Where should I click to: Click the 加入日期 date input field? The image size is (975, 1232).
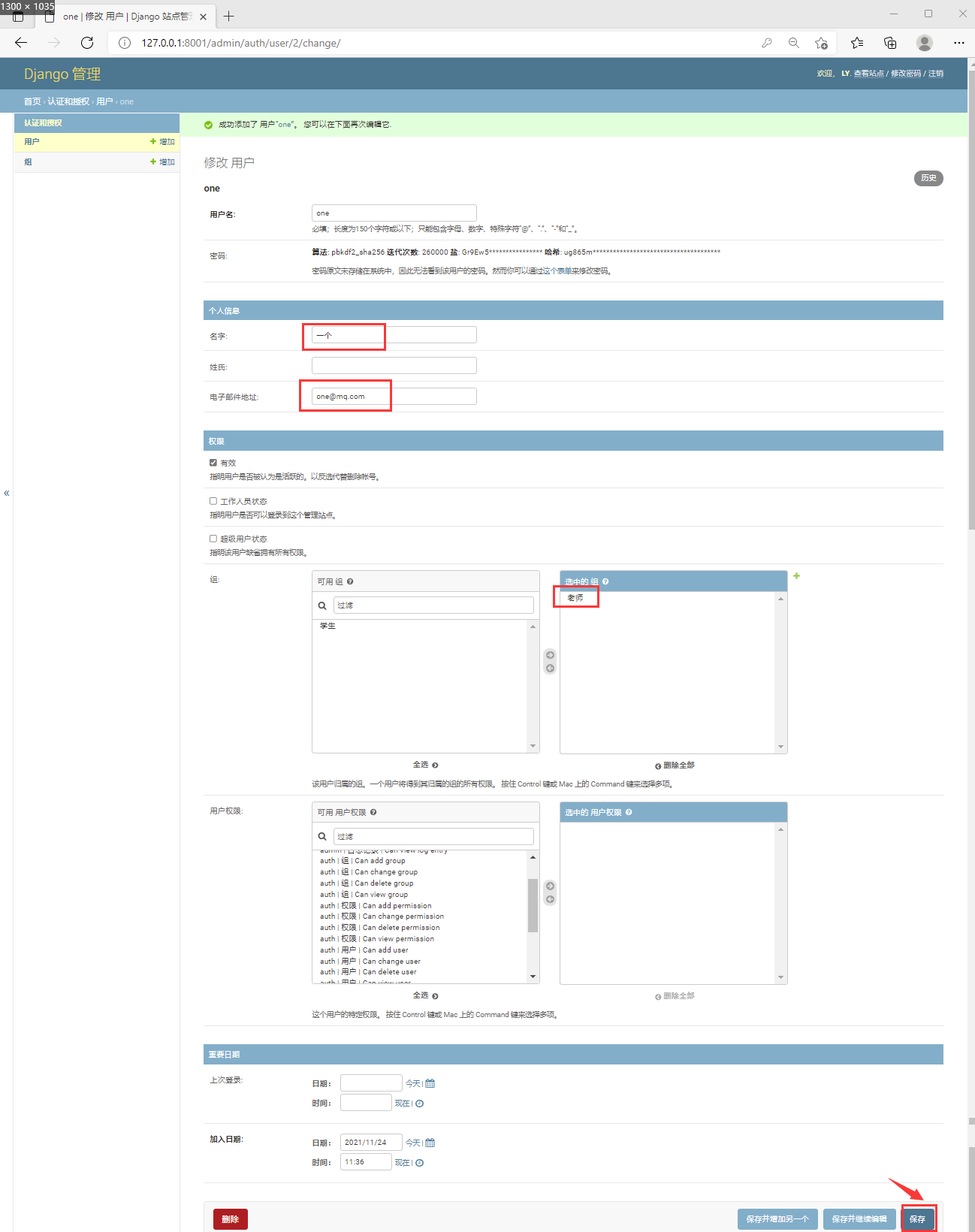371,1143
